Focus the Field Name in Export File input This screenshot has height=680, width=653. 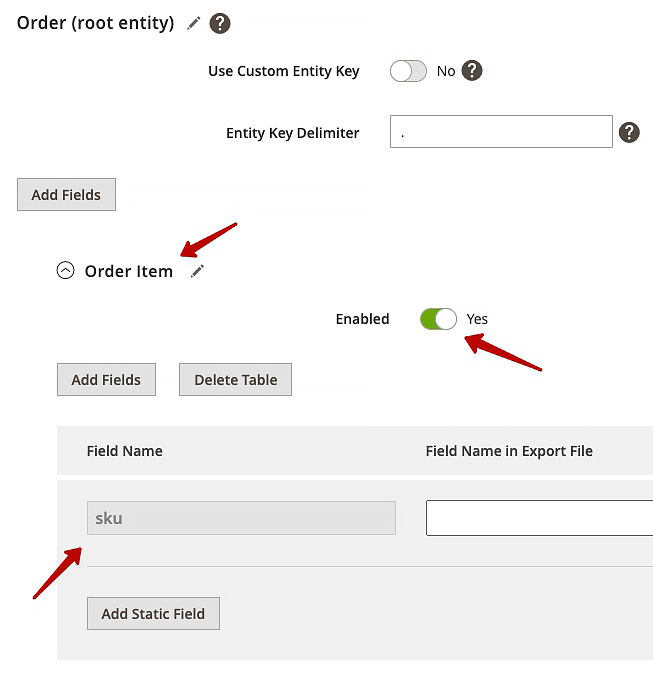coord(539,518)
